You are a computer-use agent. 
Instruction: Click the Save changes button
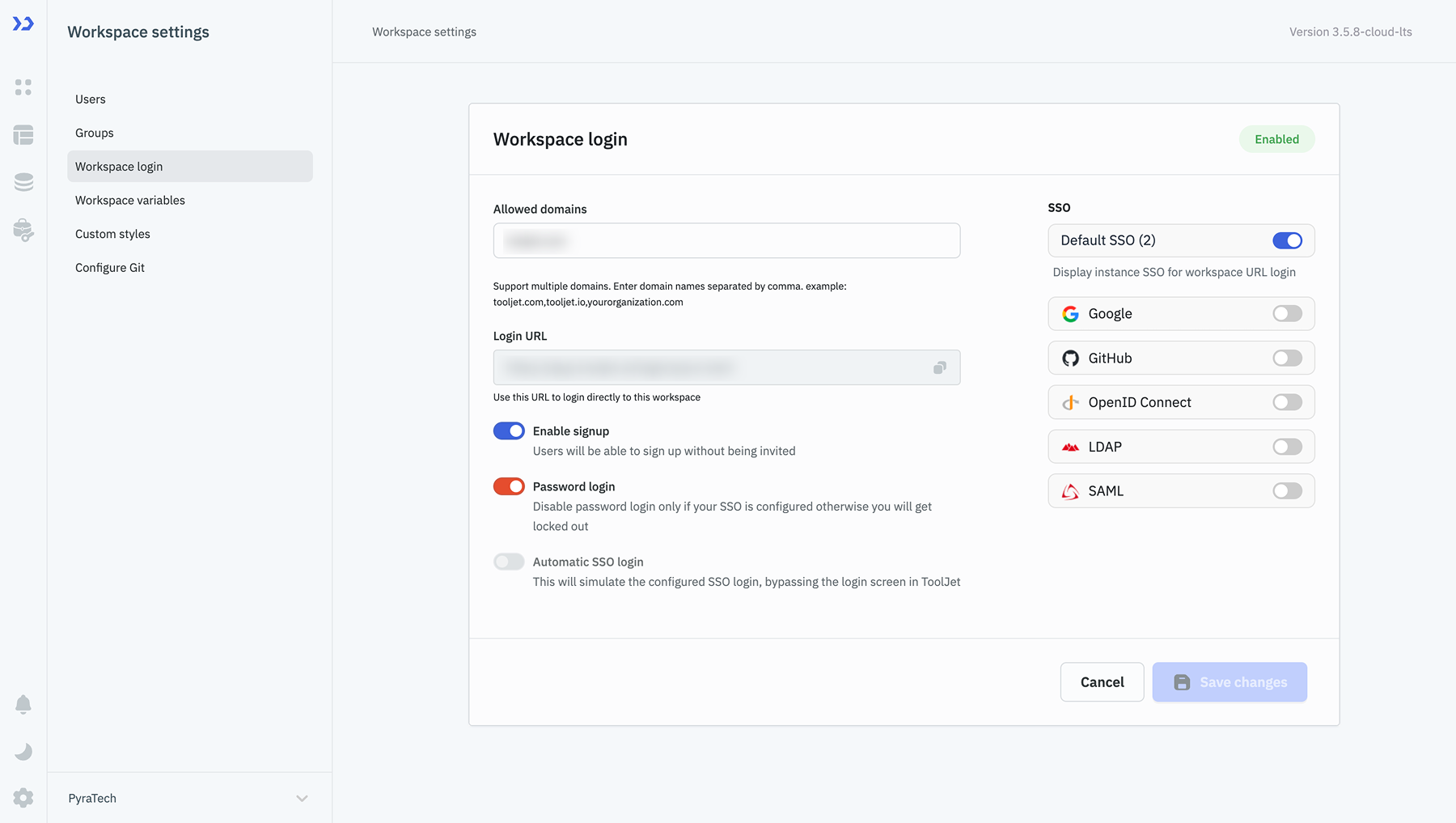(1230, 681)
